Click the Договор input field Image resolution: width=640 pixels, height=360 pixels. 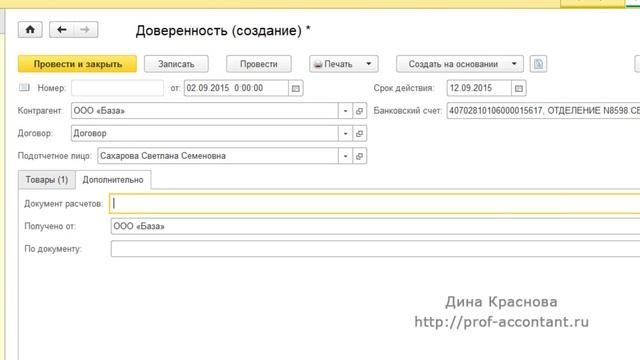(205, 133)
